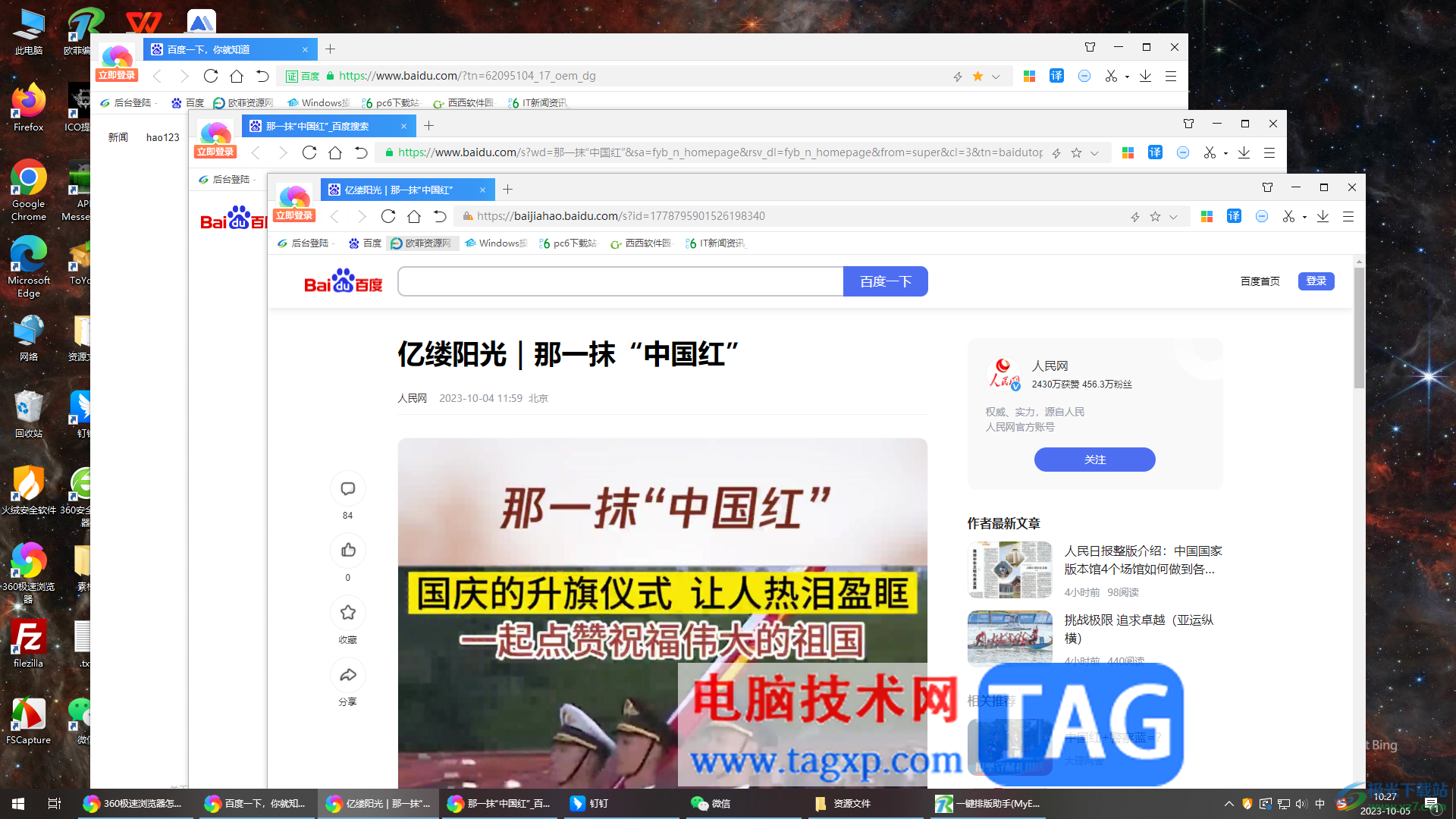The width and height of the screenshot is (1456, 819).
Task: Click the download icon in front browser toolbar
Action: (x=1323, y=217)
